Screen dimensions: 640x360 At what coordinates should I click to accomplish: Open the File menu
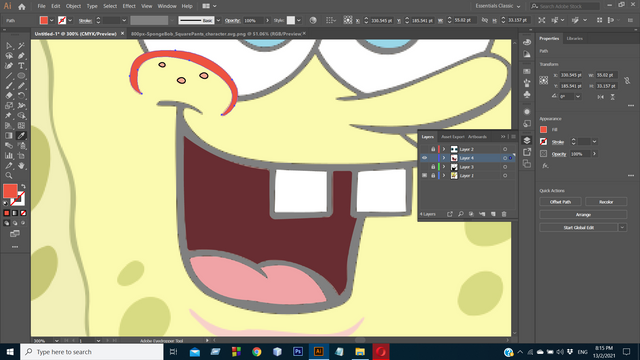[42, 6]
